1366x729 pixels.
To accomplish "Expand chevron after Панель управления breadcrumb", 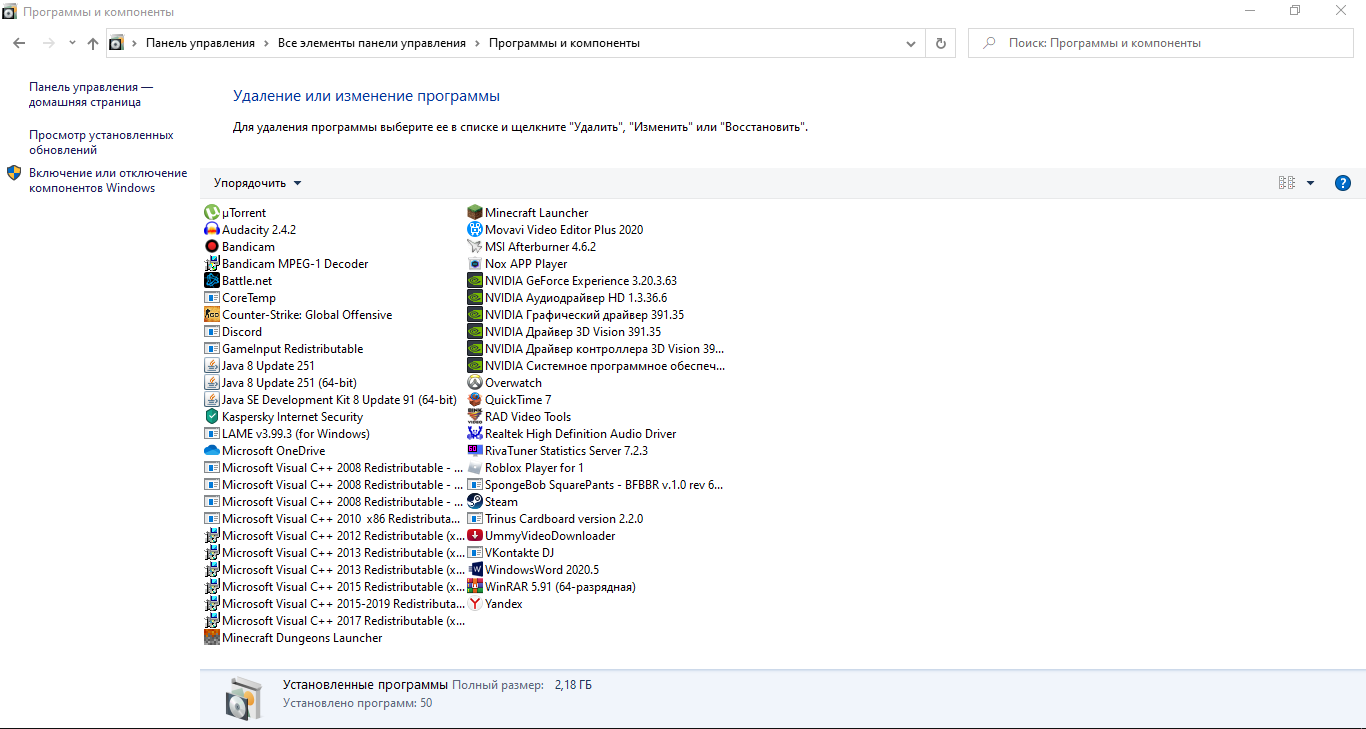I will (266, 43).
